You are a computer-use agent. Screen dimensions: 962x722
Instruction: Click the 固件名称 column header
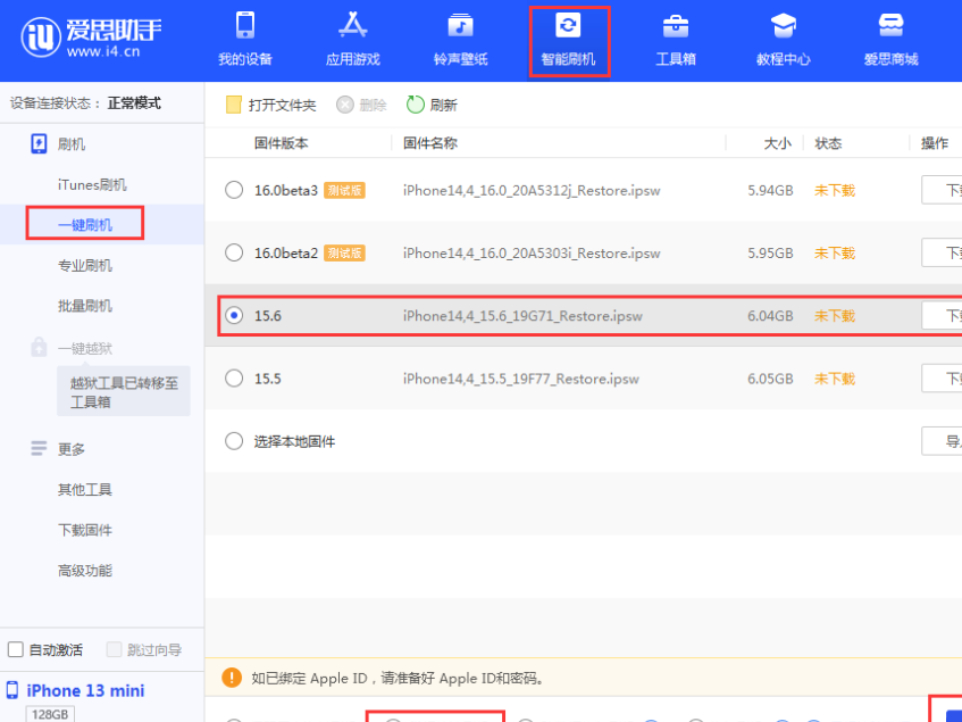(430, 144)
